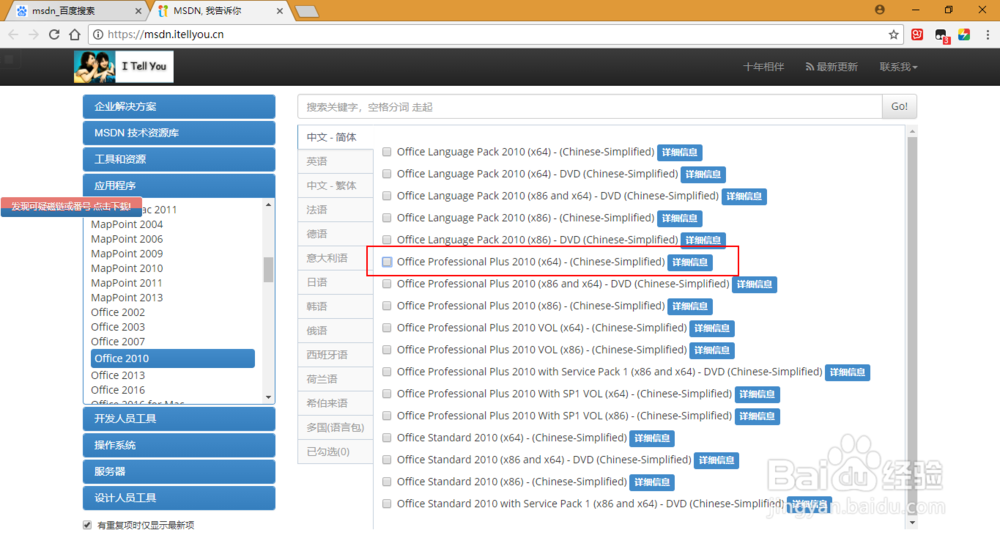1000x541 pixels.
Task: Click the red extension icon in toolbar
Action: [x=917, y=34]
